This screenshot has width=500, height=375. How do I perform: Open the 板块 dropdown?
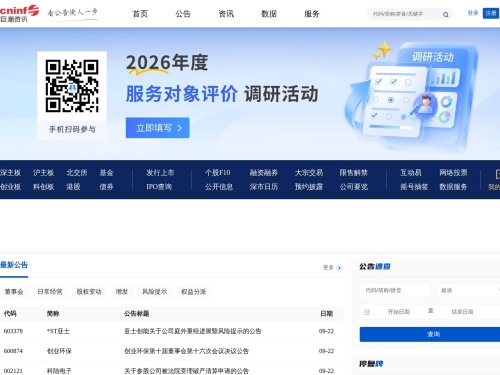coord(469,291)
